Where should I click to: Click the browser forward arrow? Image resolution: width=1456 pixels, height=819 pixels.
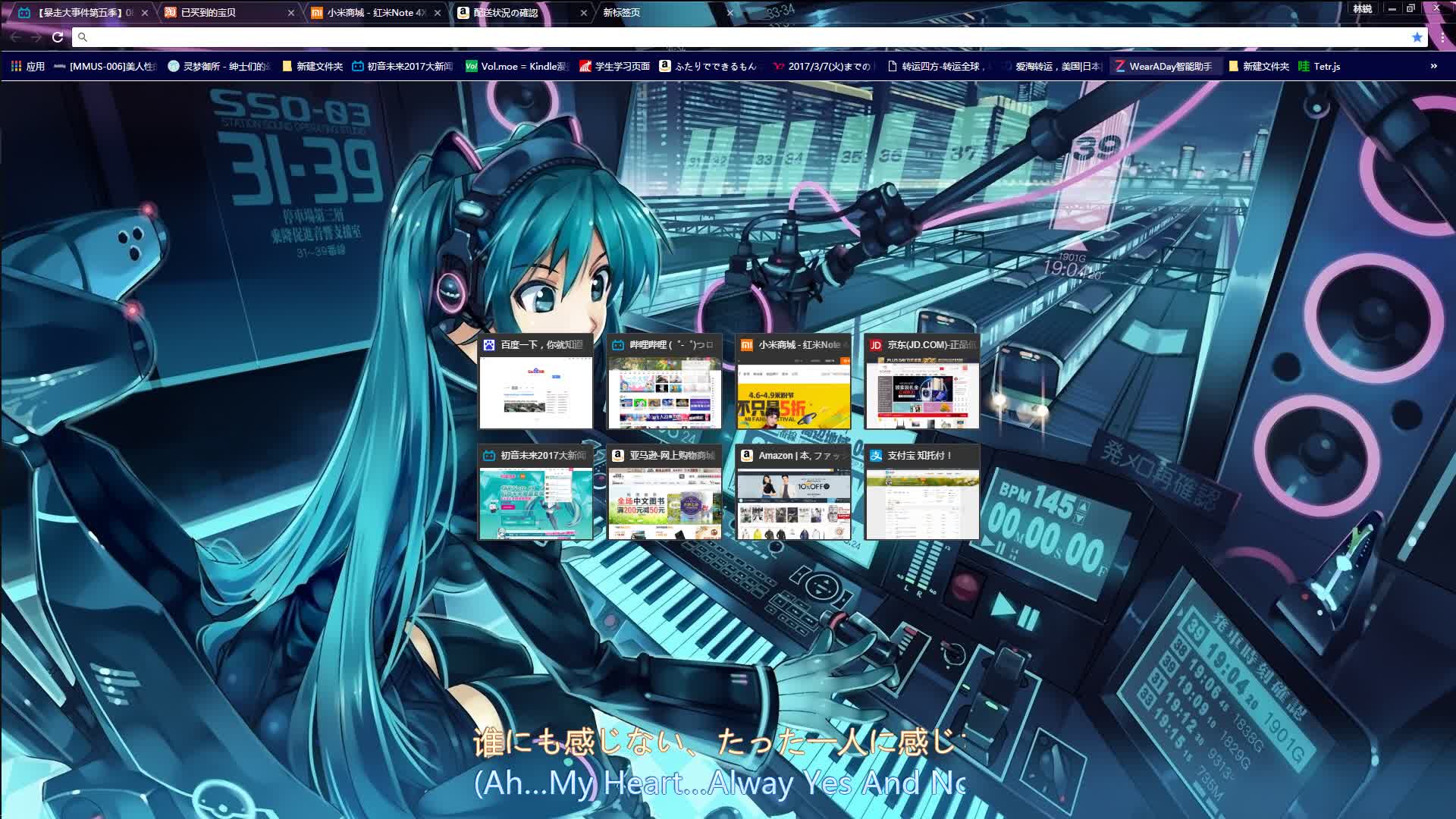point(36,36)
